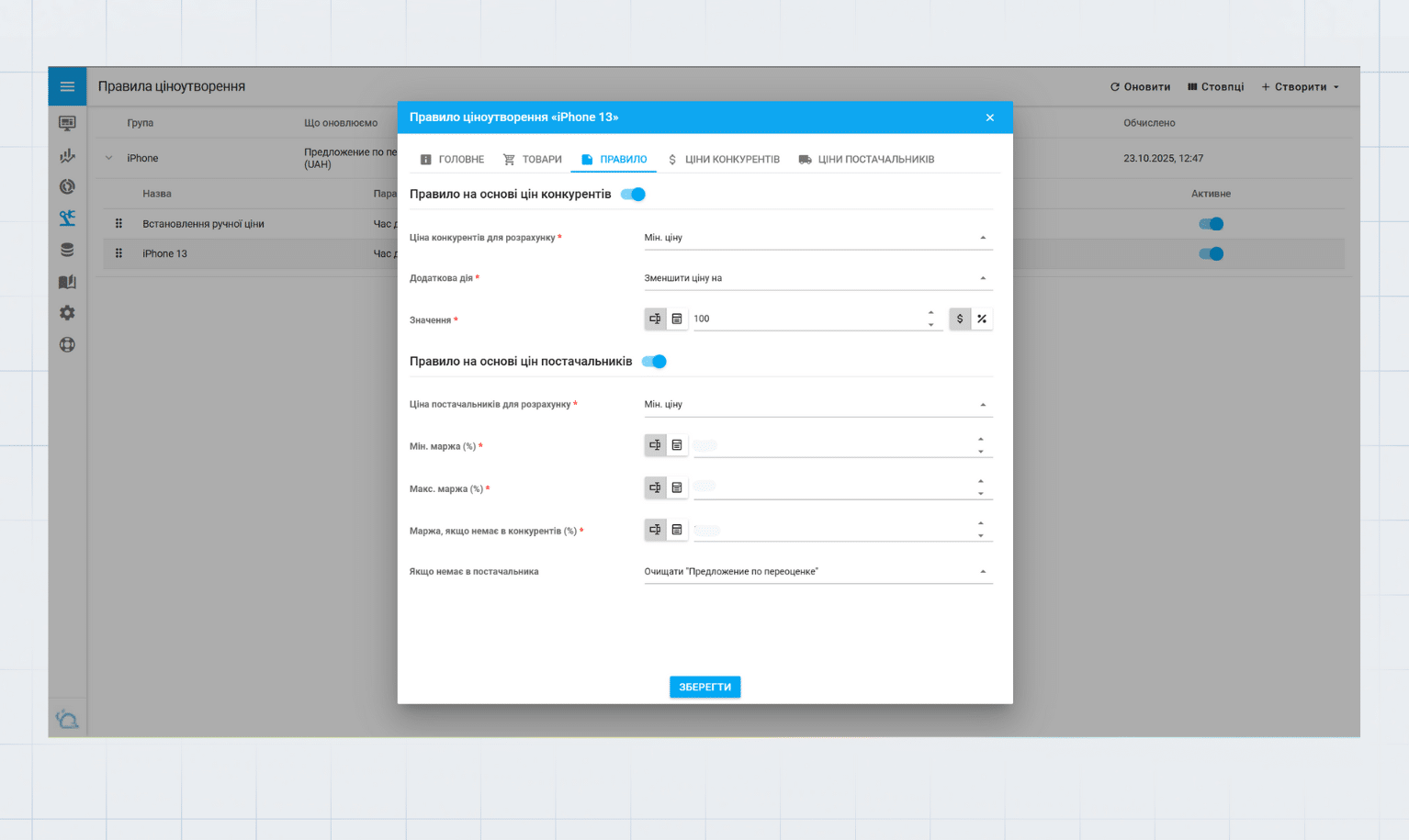Screen dimensions: 1409x840
Task: Expand the Додаткова дія dropdown
Action: [817, 278]
